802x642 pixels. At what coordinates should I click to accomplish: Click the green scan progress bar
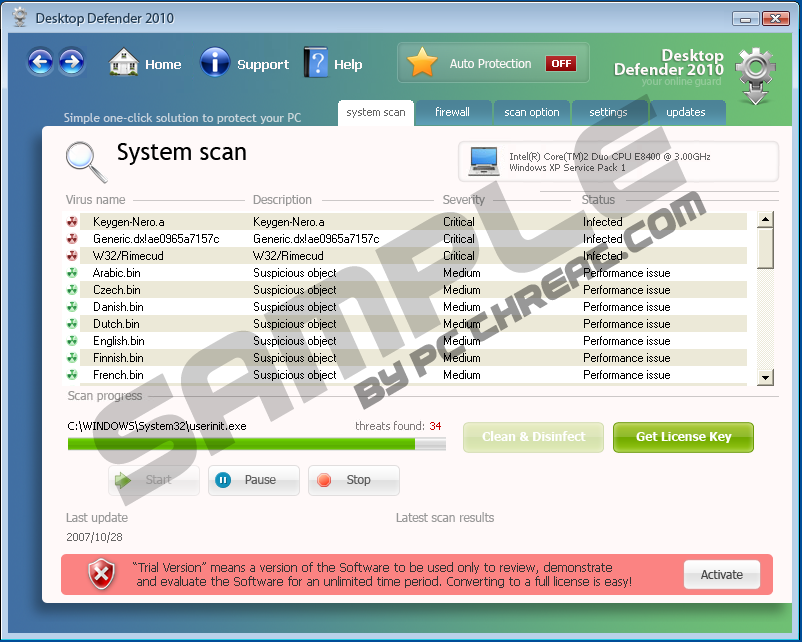(256, 443)
